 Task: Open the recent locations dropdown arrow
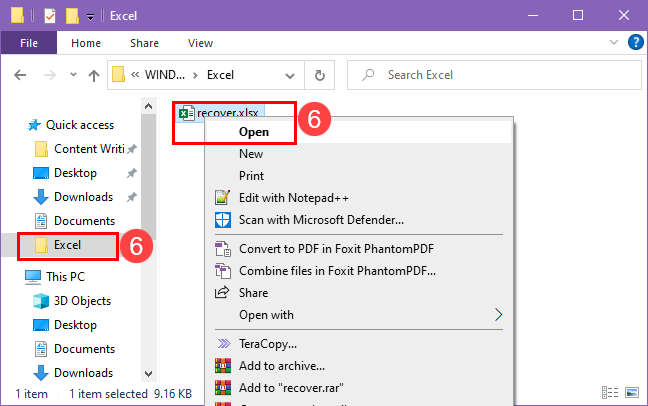point(73,75)
